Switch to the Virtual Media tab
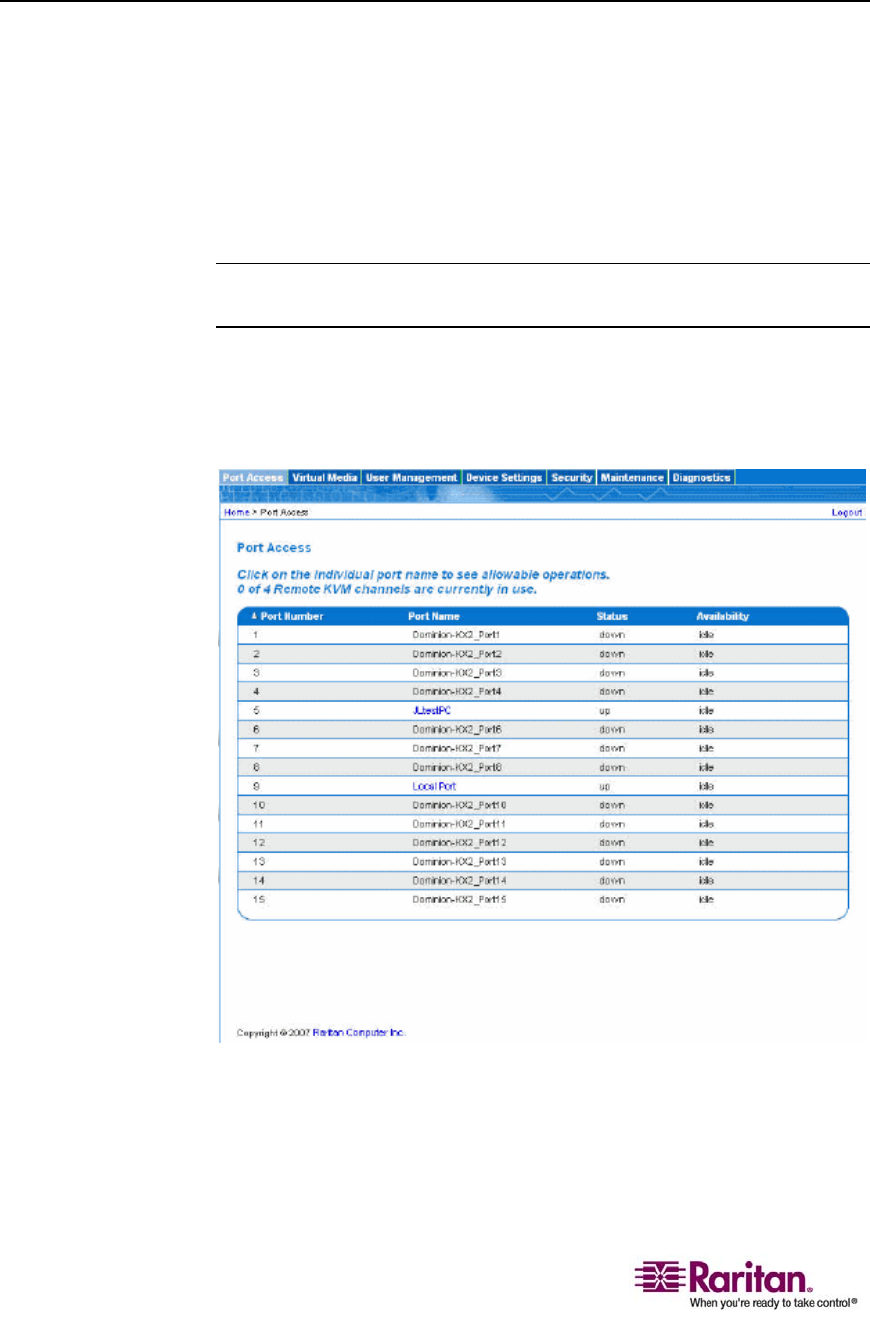The width and height of the screenshot is (870, 1322). click(325, 478)
